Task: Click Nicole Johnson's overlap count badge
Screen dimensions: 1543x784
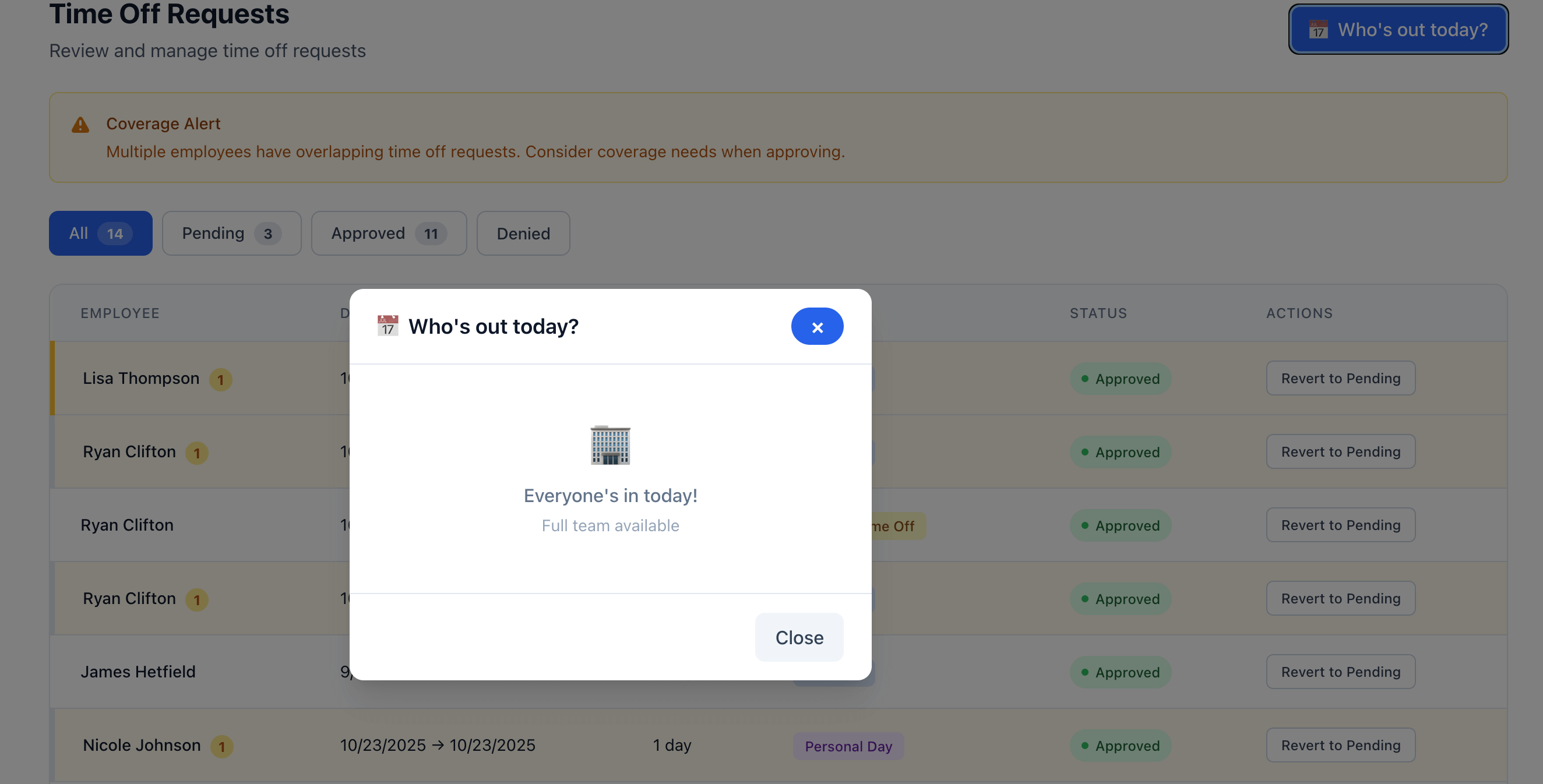Action: [x=221, y=747]
